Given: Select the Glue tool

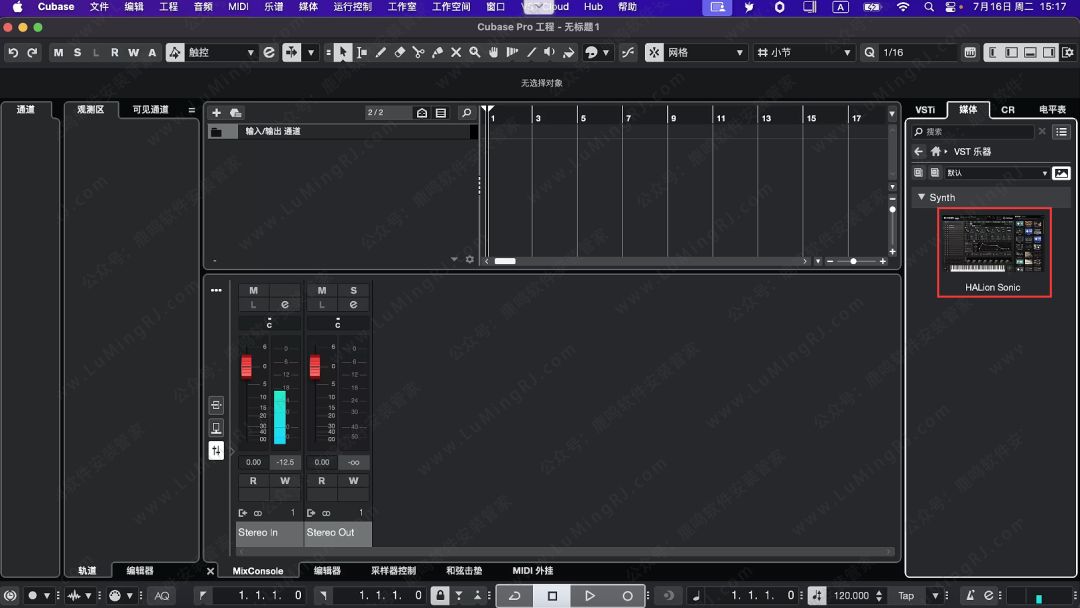Looking at the screenshot, I should point(437,53).
